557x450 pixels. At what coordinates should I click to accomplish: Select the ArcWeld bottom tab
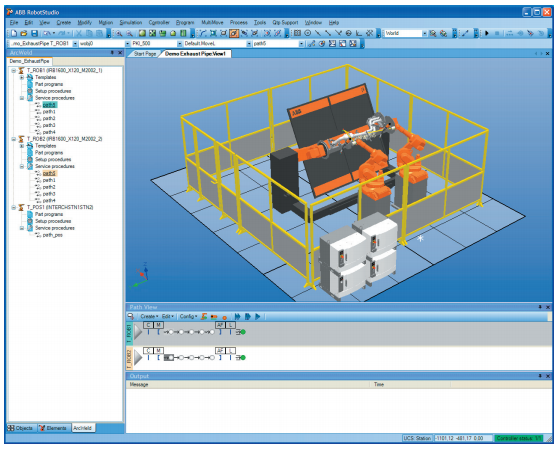[82, 428]
